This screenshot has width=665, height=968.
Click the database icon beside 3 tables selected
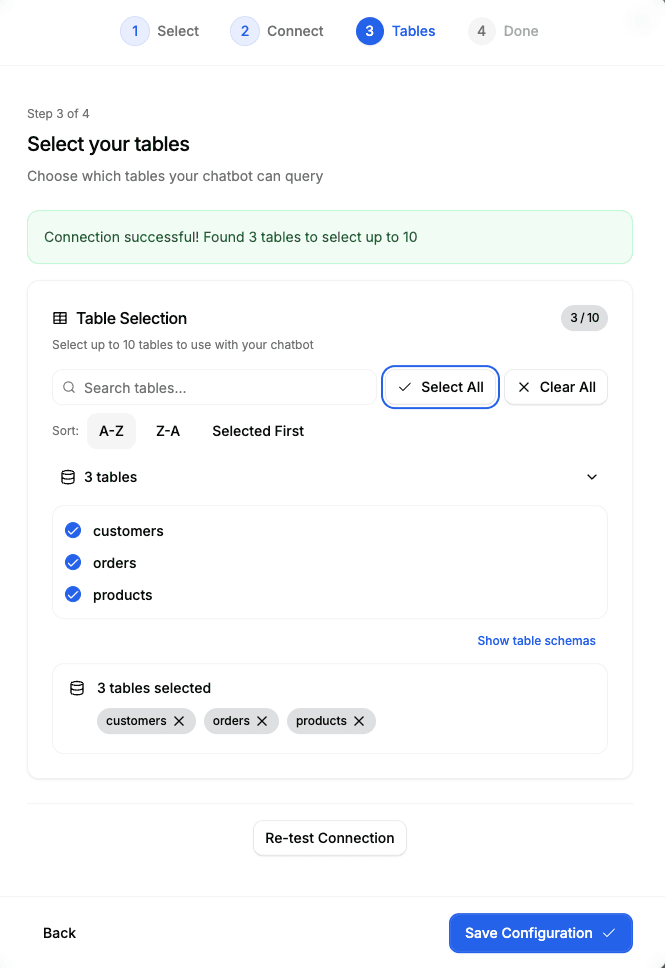click(x=78, y=688)
